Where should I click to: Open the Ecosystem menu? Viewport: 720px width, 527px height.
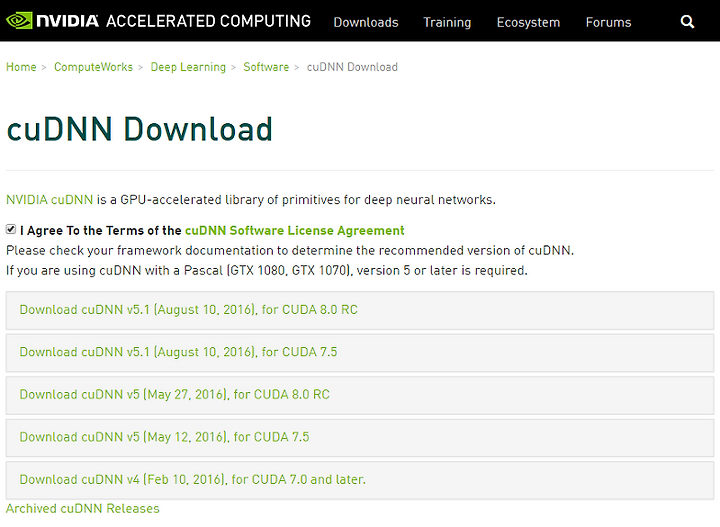click(528, 22)
